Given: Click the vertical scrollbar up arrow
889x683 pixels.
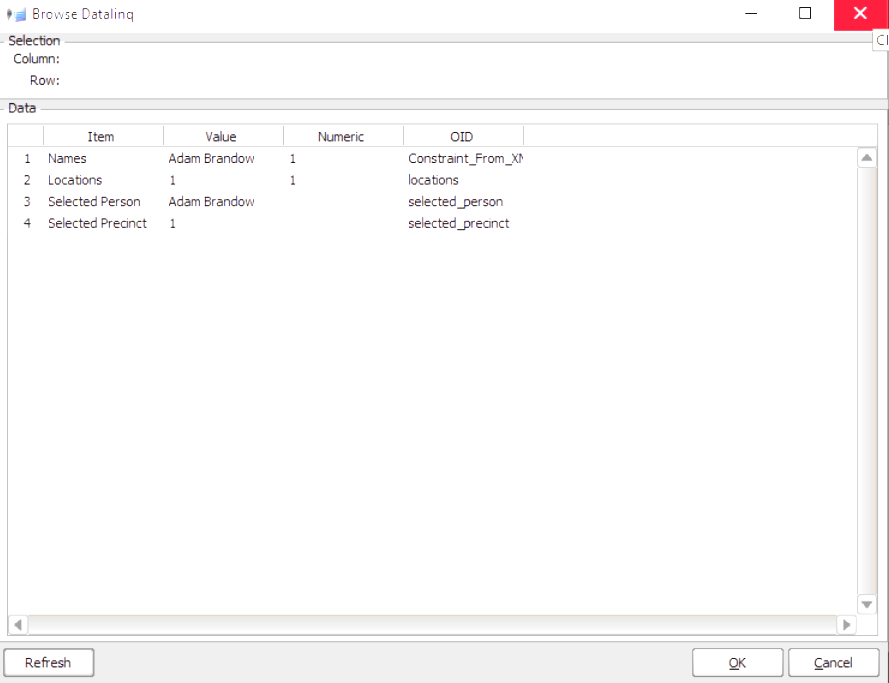Looking at the screenshot, I should tap(866, 158).
